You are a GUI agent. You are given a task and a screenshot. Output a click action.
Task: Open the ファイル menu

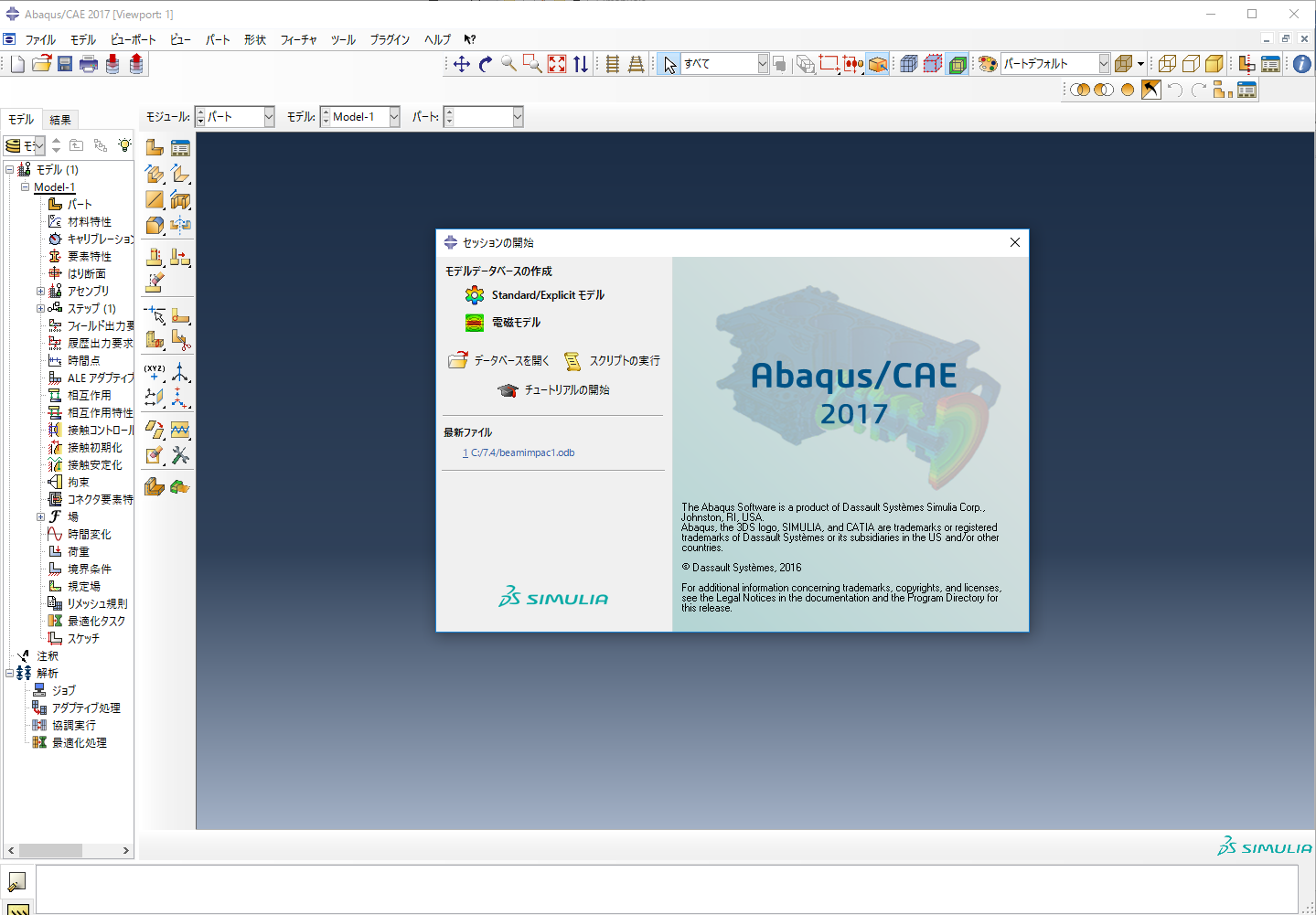pyautogui.click(x=40, y=39)
